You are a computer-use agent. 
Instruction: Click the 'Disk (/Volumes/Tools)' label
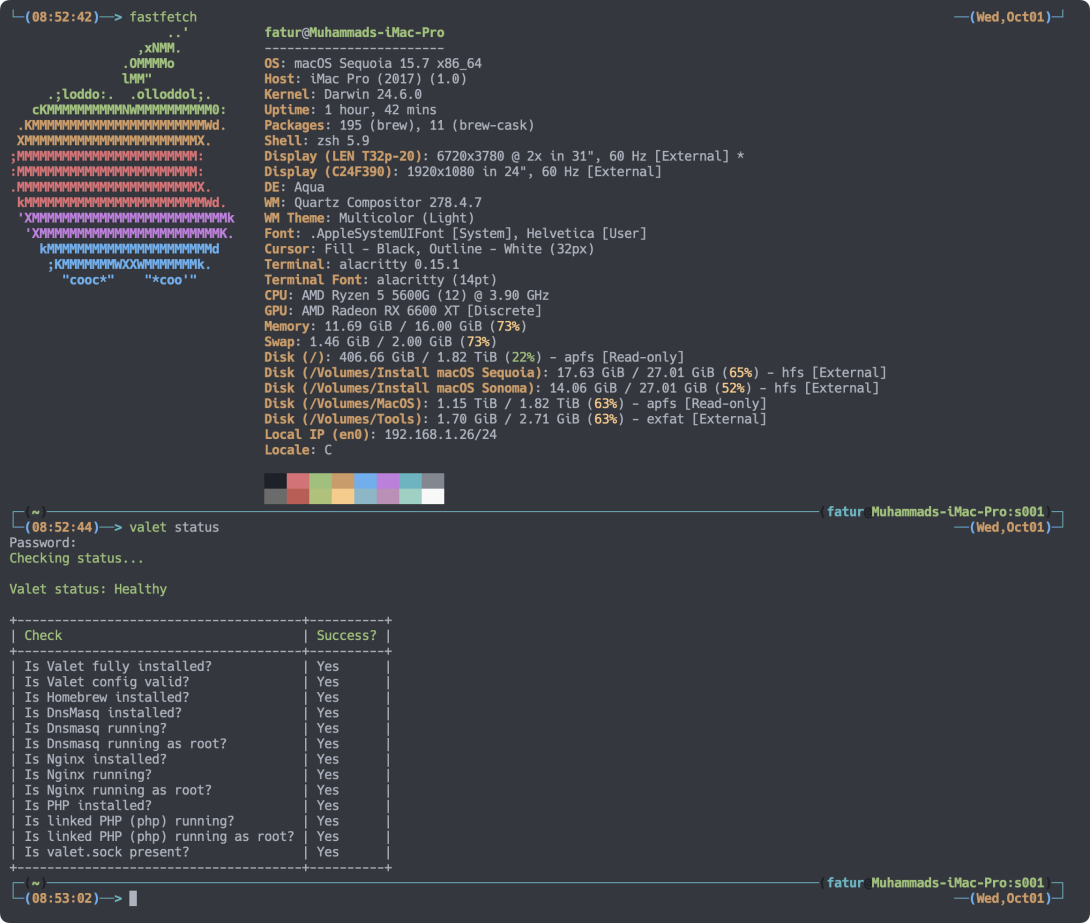click(343, 418)
